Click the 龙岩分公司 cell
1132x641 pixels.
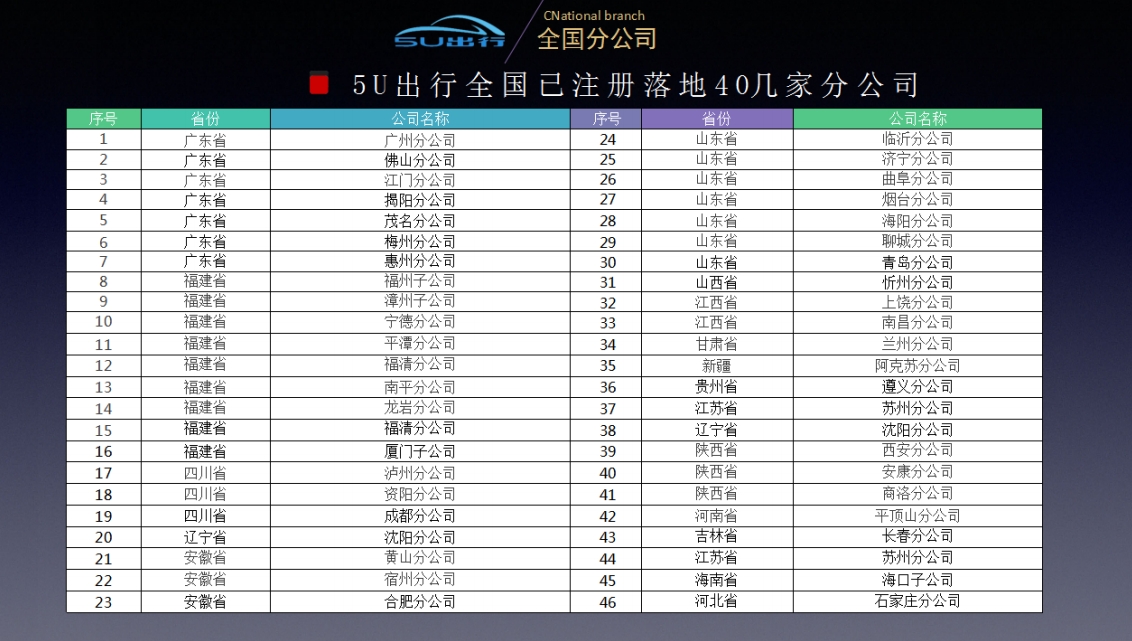(420, 408)
